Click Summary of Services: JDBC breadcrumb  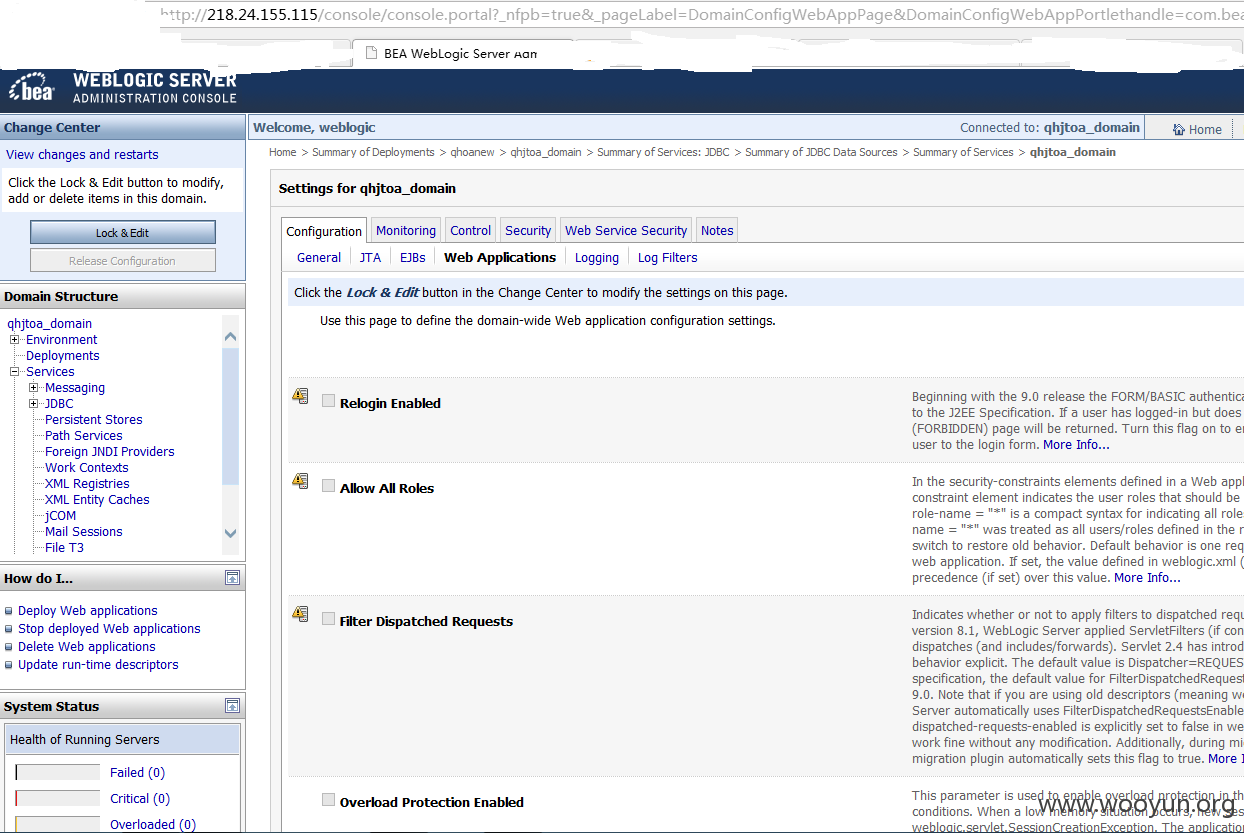663,152
